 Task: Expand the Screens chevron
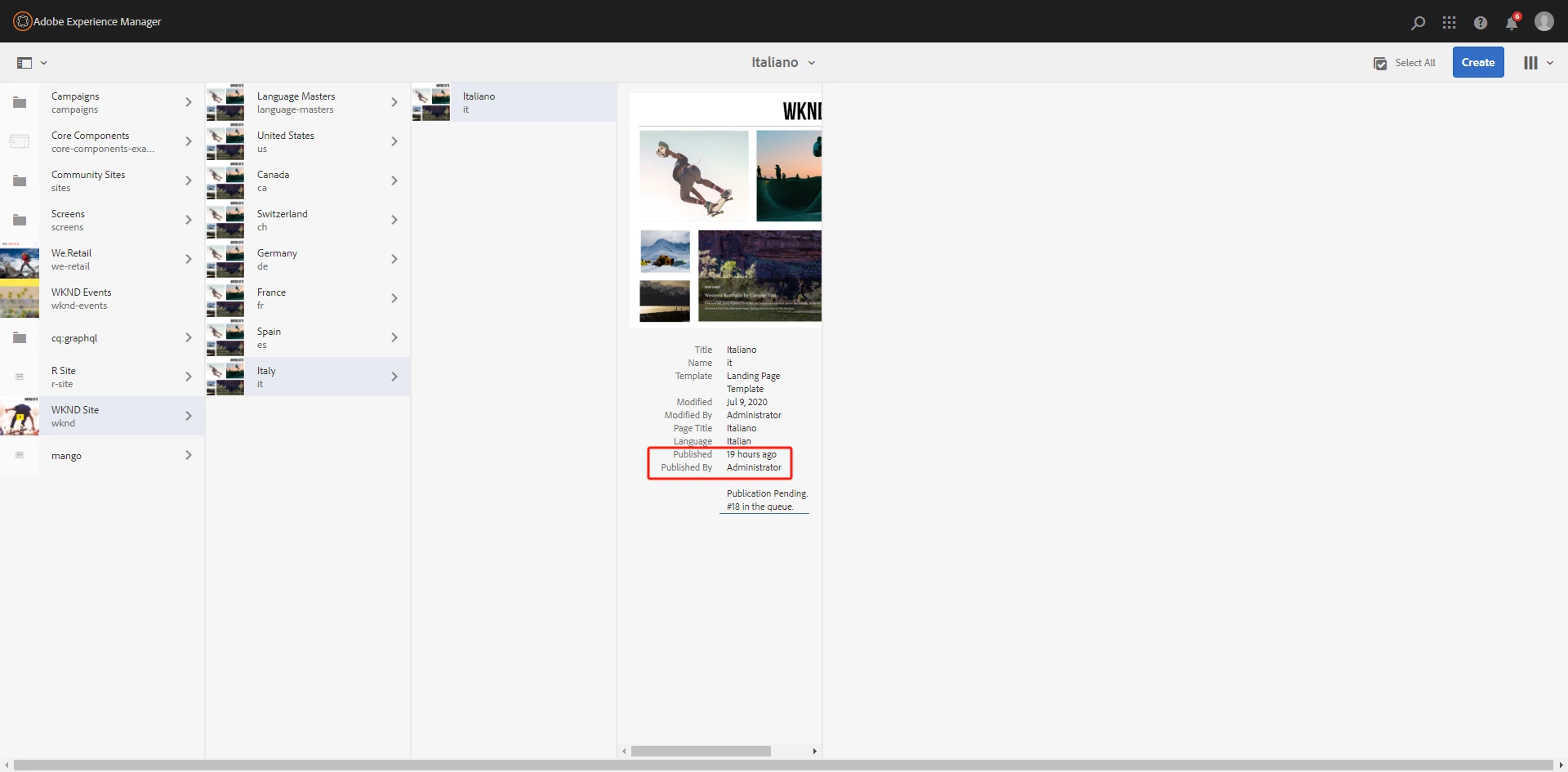(189, 220)
